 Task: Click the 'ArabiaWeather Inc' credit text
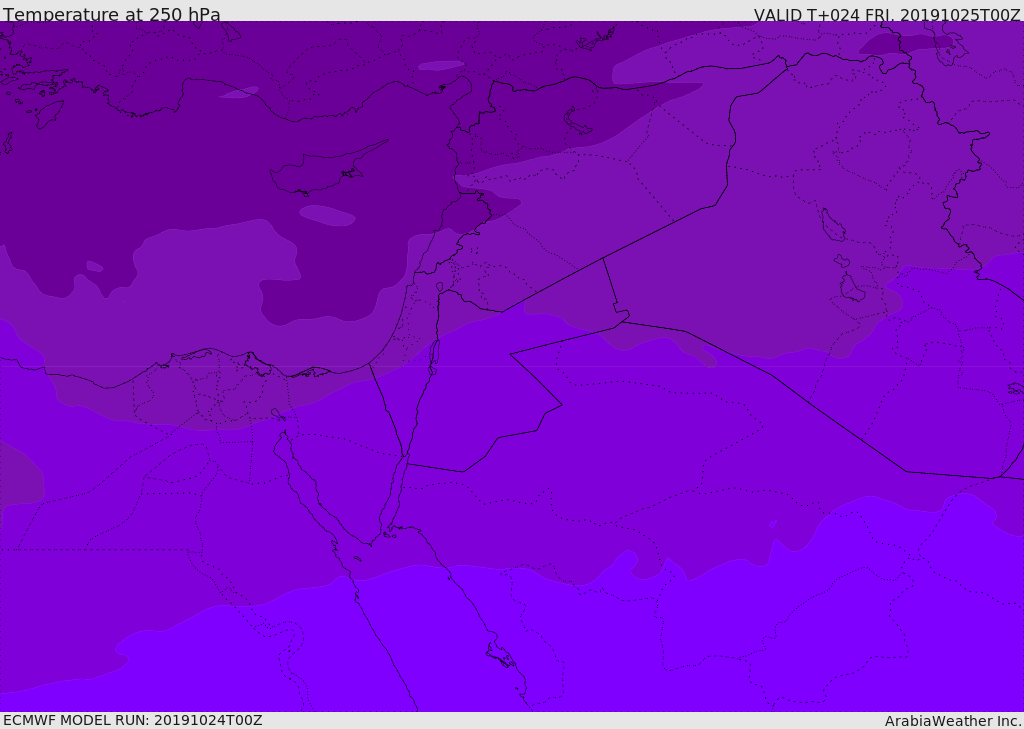click(952, 721)
